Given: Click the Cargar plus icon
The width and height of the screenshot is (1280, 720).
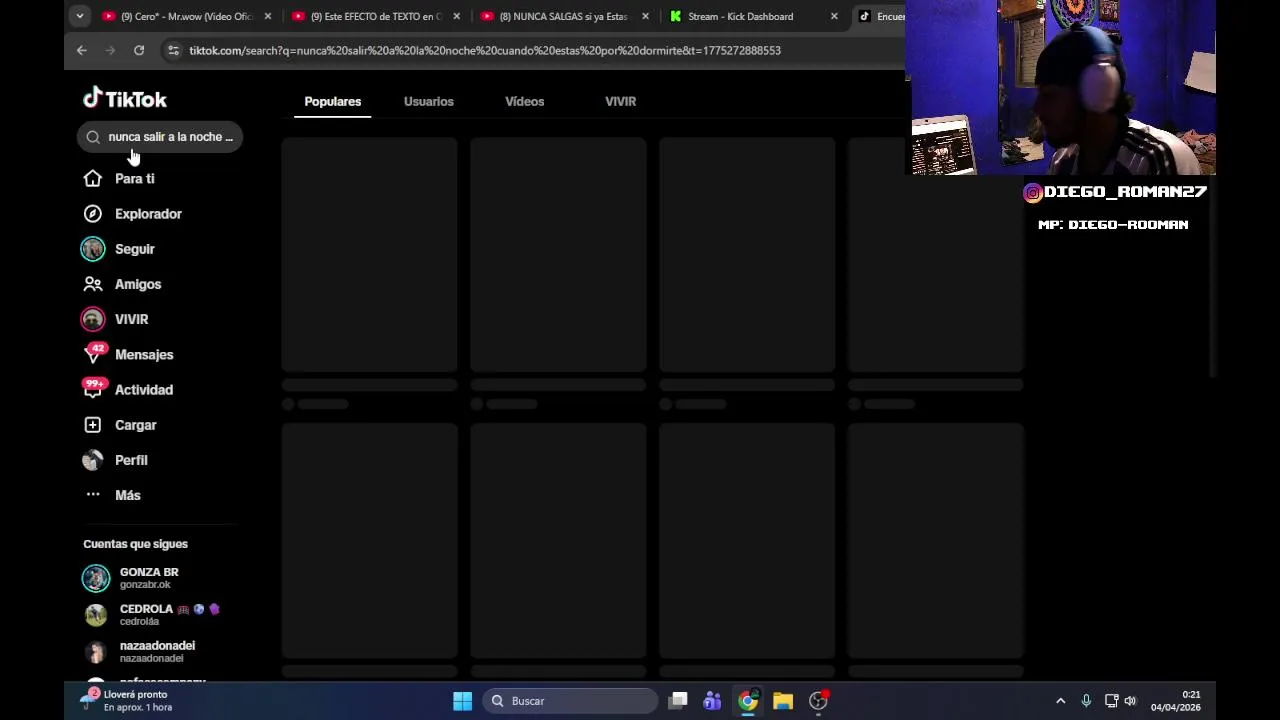Looking at the screenshot, I should point(93,425).
